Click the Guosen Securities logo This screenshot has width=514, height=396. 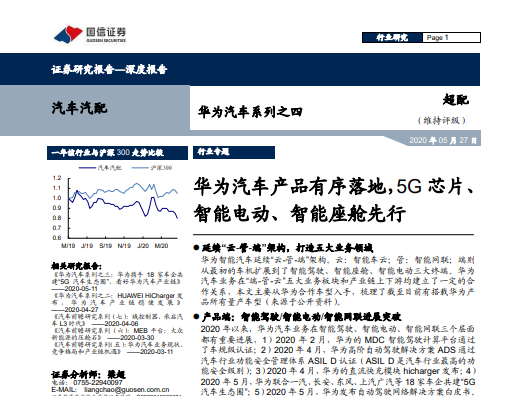90,34
